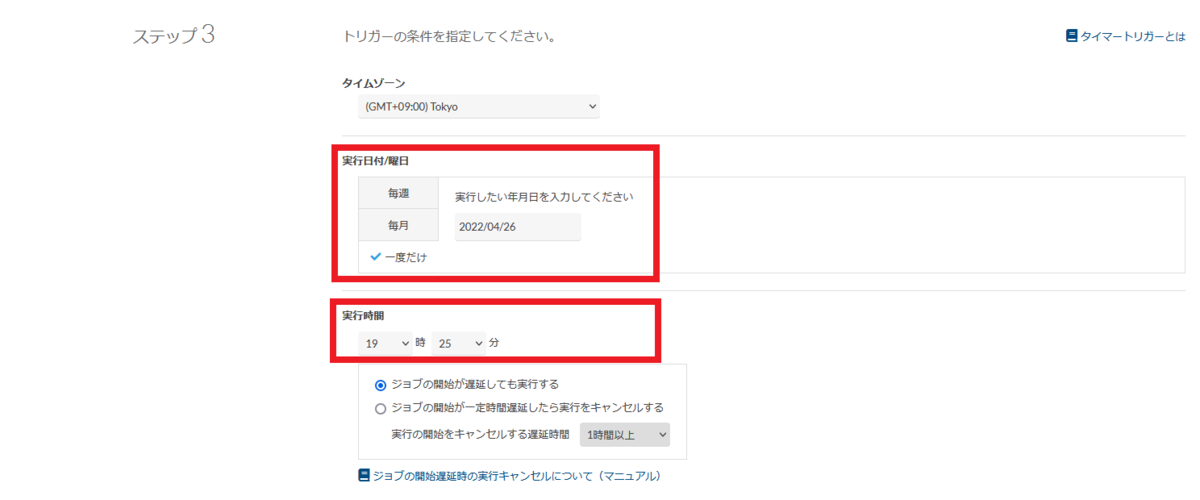Click the トリガーの条件を指定してください text
1200x500 pixels.
pos(449,37)
